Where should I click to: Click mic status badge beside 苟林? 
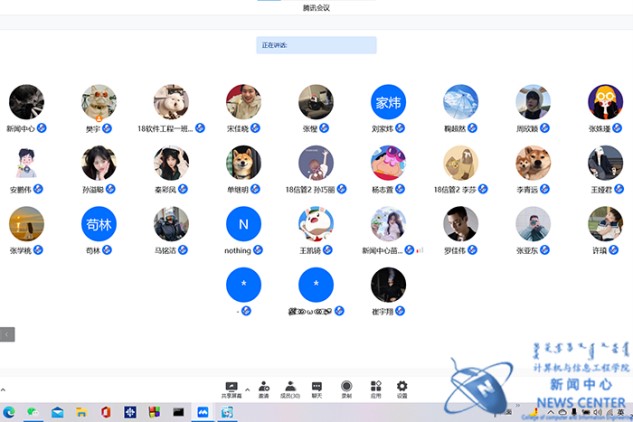click(108, 250)
